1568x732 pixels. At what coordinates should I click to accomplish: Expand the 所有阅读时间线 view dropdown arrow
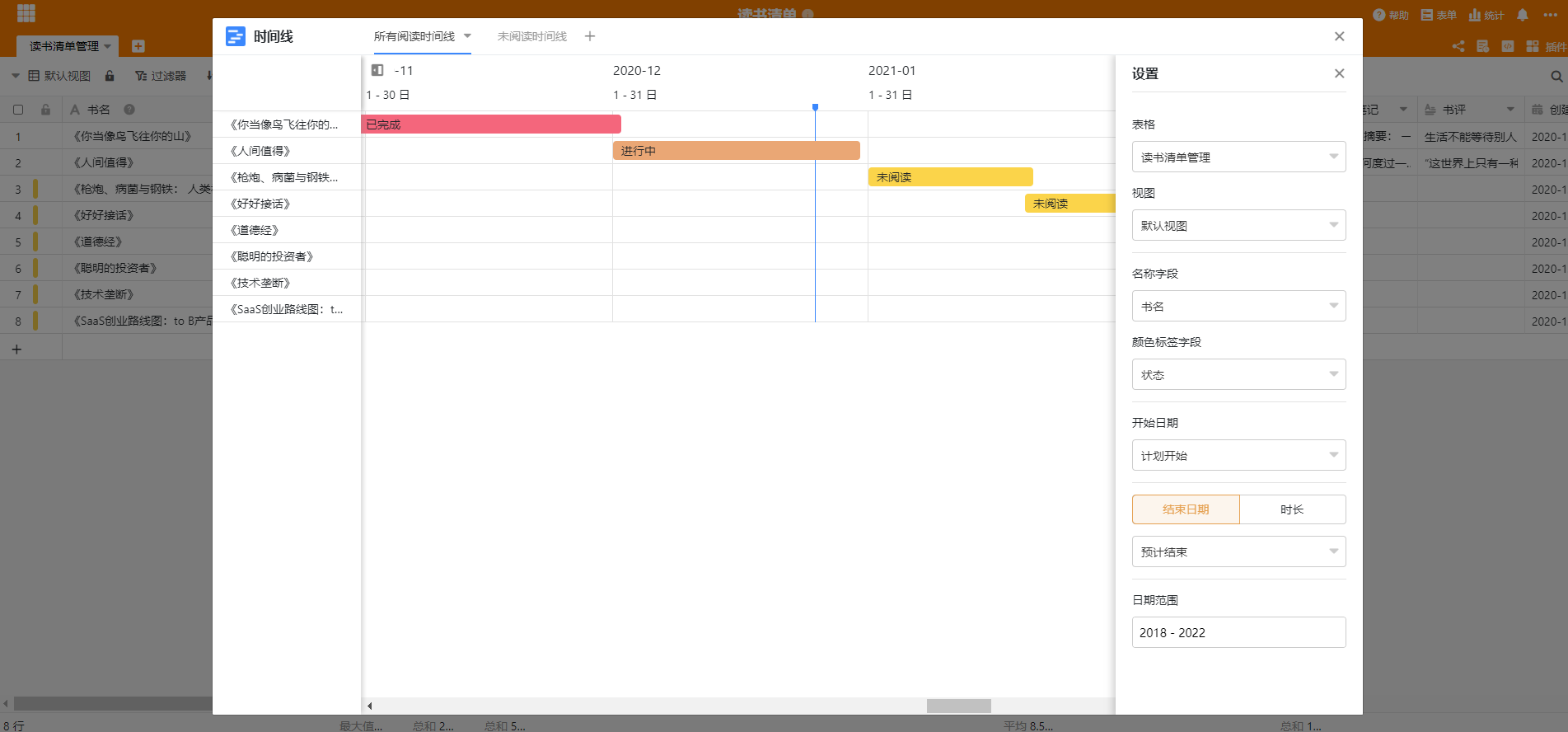click(x=467, y=35)
